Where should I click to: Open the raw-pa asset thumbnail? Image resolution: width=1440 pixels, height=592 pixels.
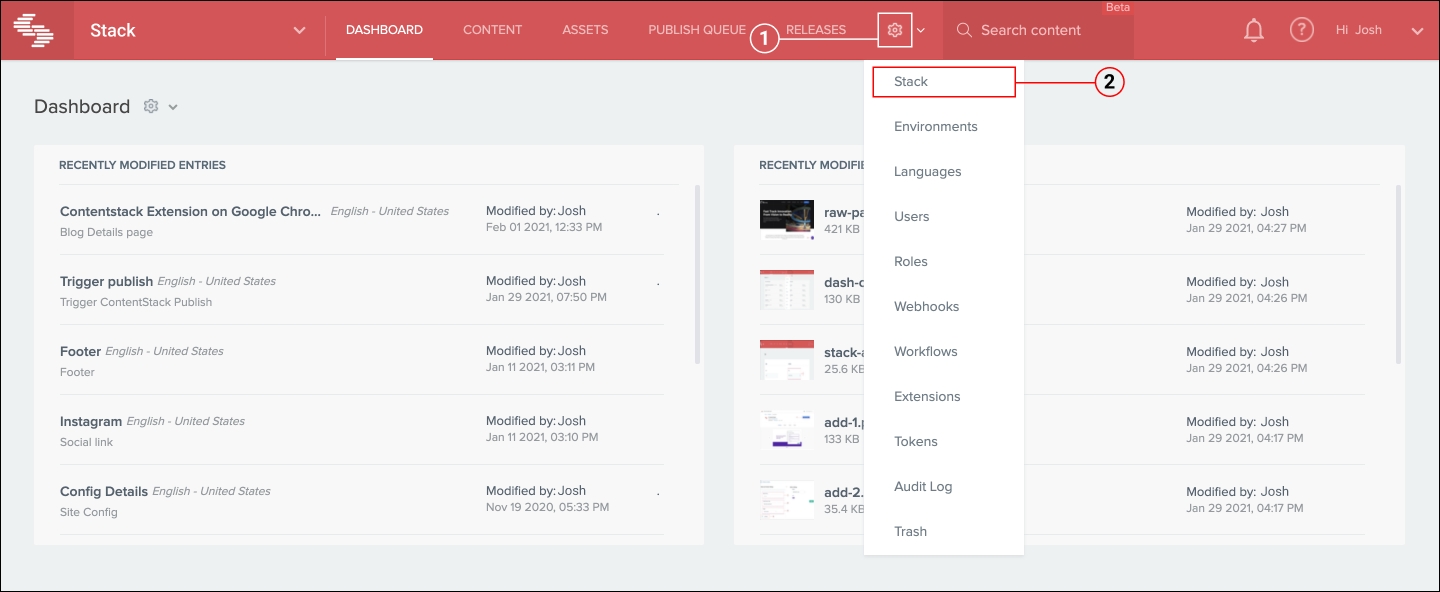(x=787, y=220)
